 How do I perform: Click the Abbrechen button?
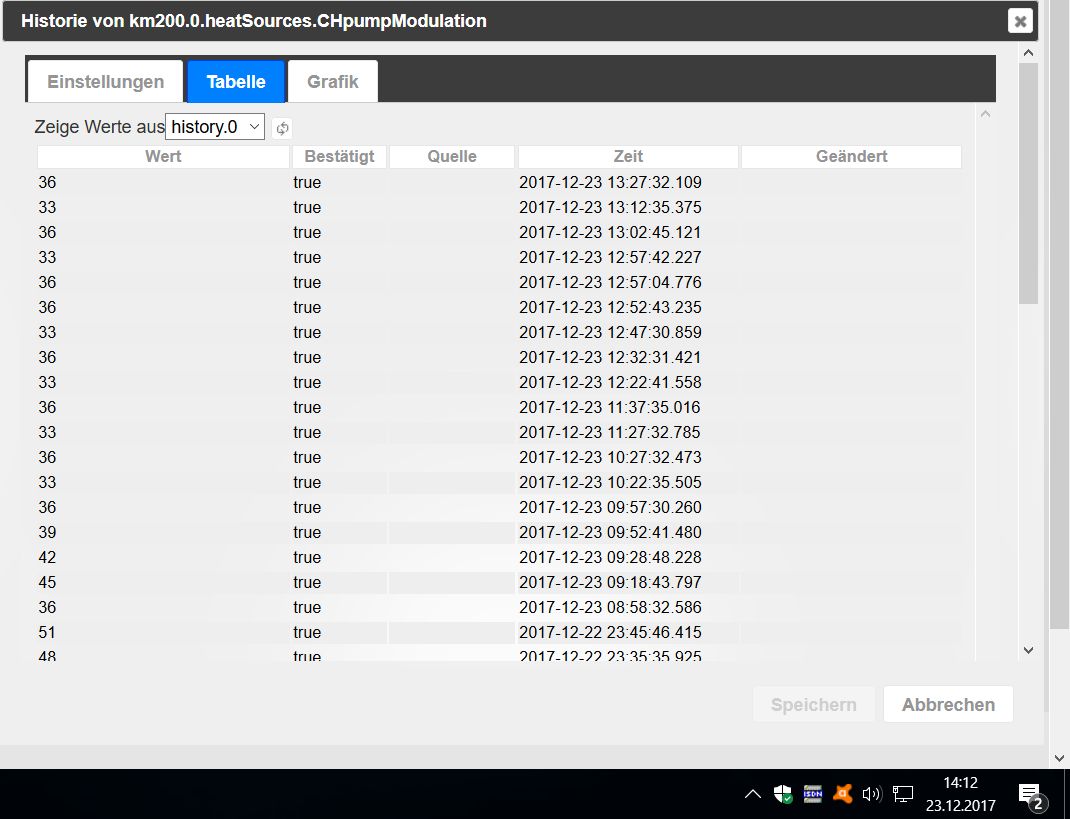point(948,704)
